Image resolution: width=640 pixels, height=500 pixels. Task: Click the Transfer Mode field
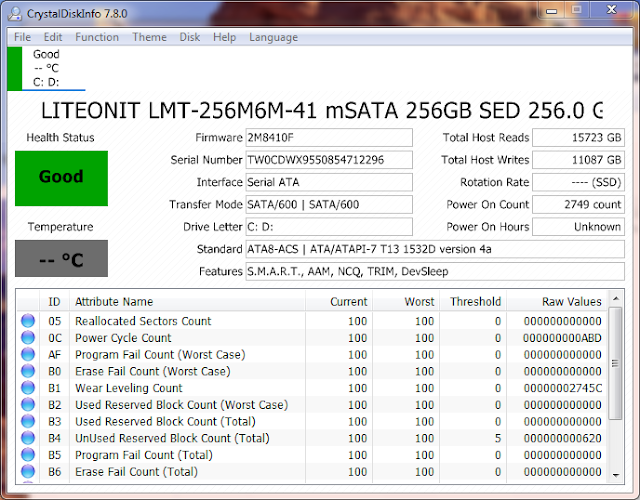(329, 204)
